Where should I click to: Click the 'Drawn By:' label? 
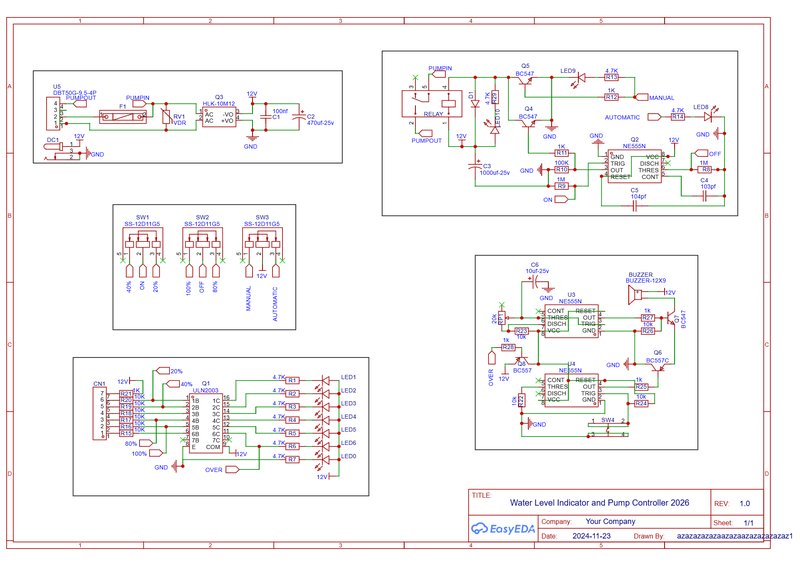(648, 536)
